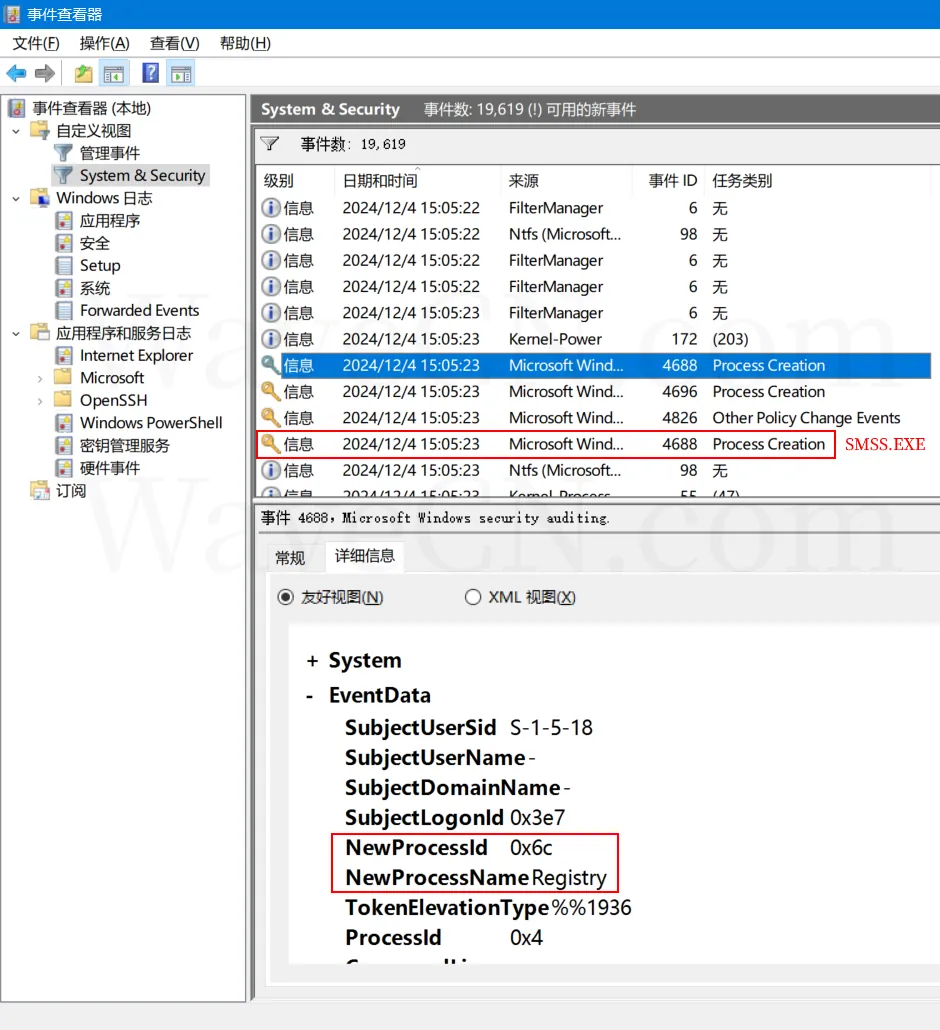Click the 密钥管理服务 log icon
This screenshot has height=1030, width=940.
(64, 445)
